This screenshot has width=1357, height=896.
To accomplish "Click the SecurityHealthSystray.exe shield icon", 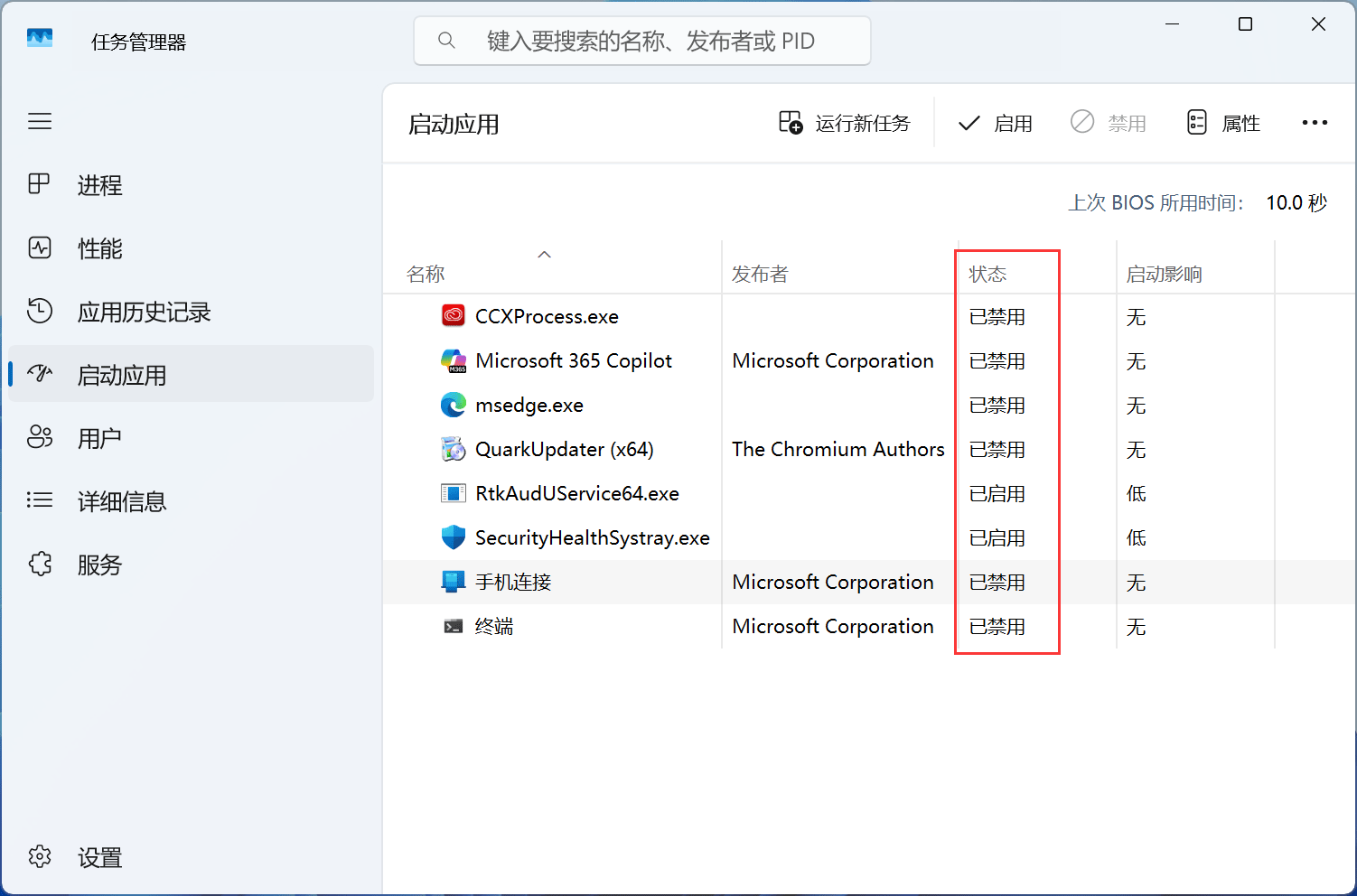I will [453, 537].
